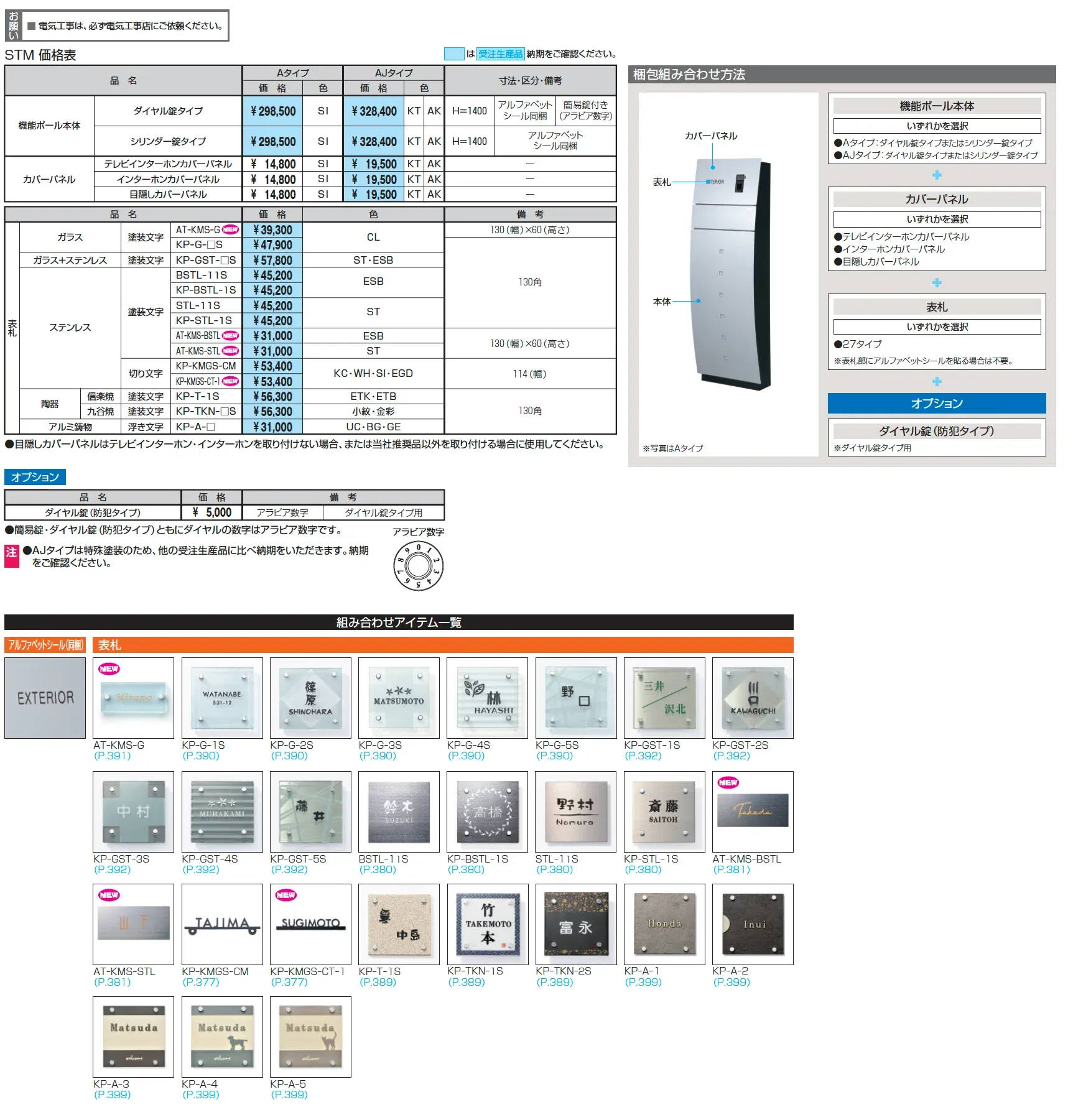Open the KP-G-1S WATANABE nameplate image
This screenshot has width=1068, height=1120.
coord(222,698)
